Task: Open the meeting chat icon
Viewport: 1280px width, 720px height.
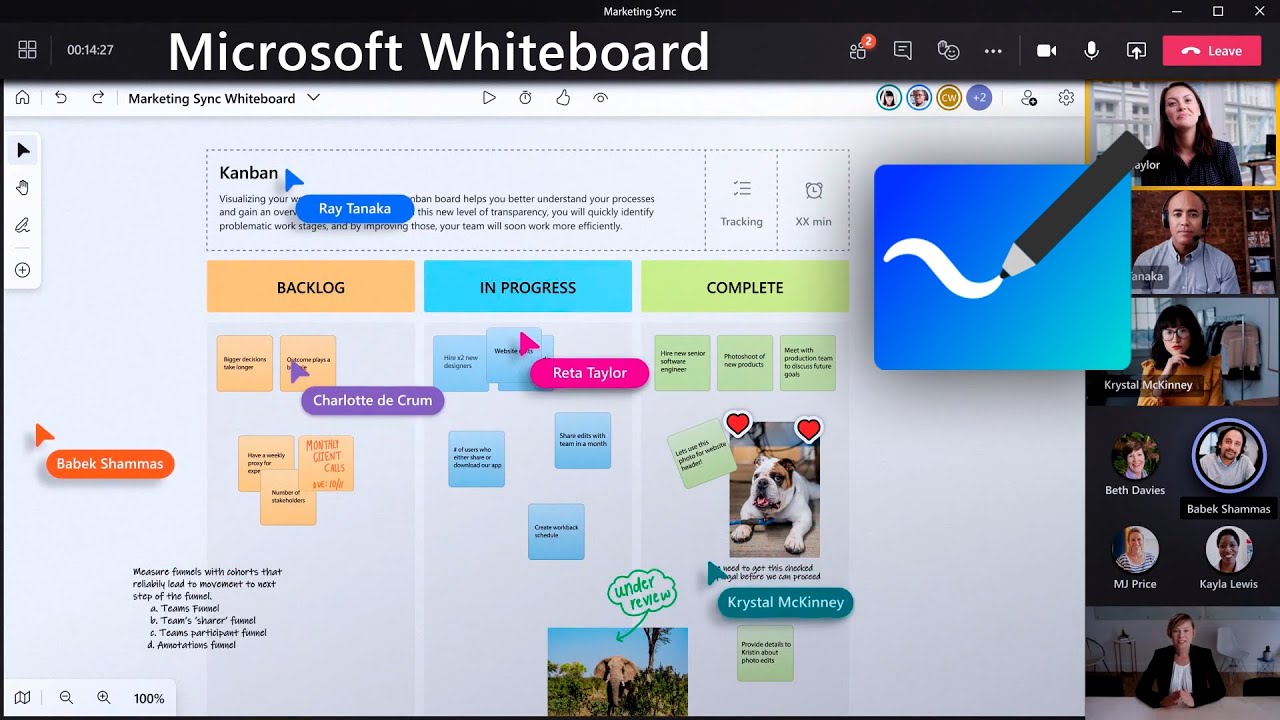Action: tap(903, 50)
